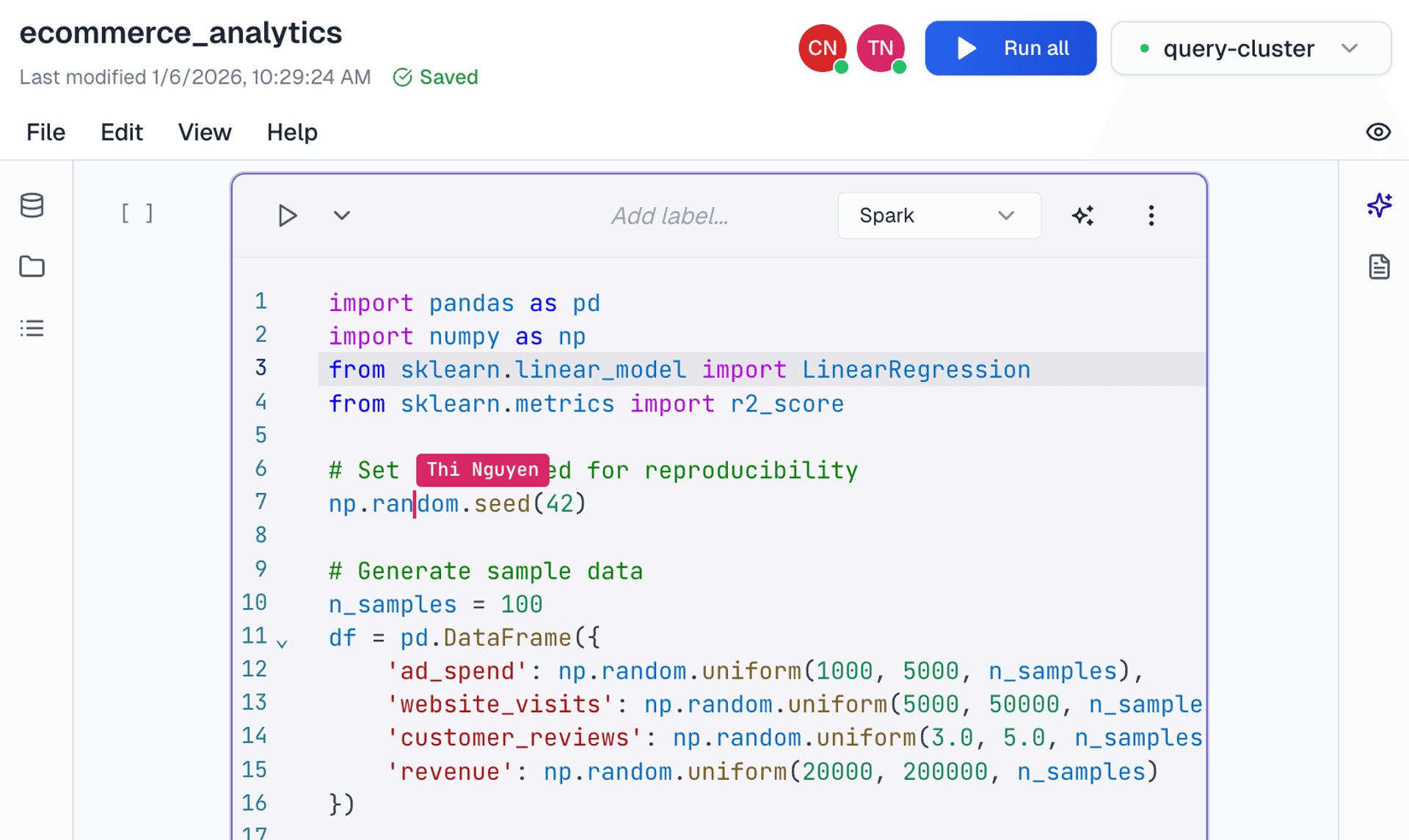Run the current cell with the play icon
This screenshot has height=840, width=1409.
pos(288,215)
